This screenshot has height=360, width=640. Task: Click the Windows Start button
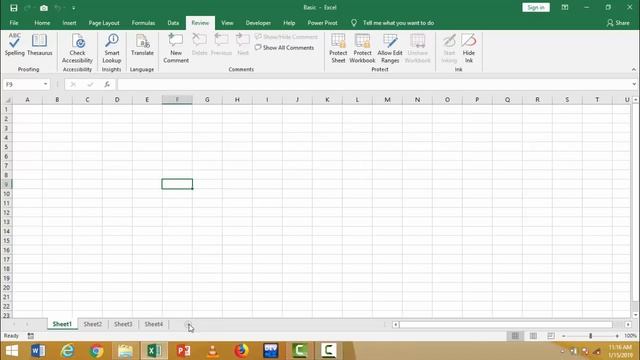tap(11, 351)
